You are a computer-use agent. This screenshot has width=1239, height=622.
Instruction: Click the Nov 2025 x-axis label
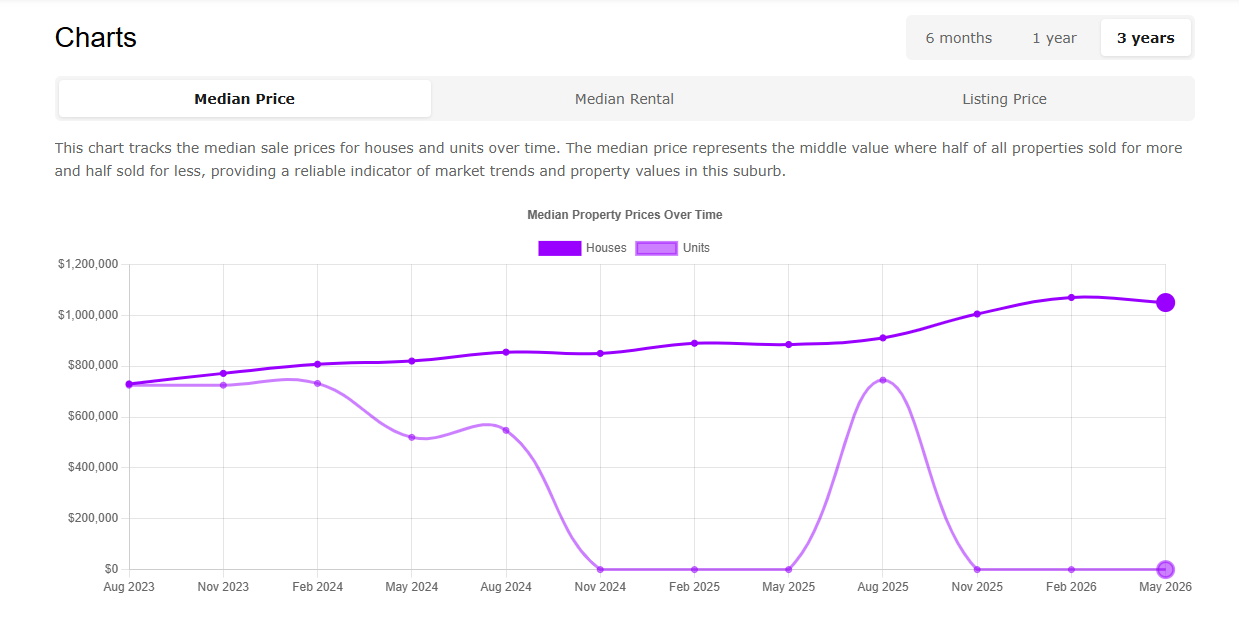[977, 587]
